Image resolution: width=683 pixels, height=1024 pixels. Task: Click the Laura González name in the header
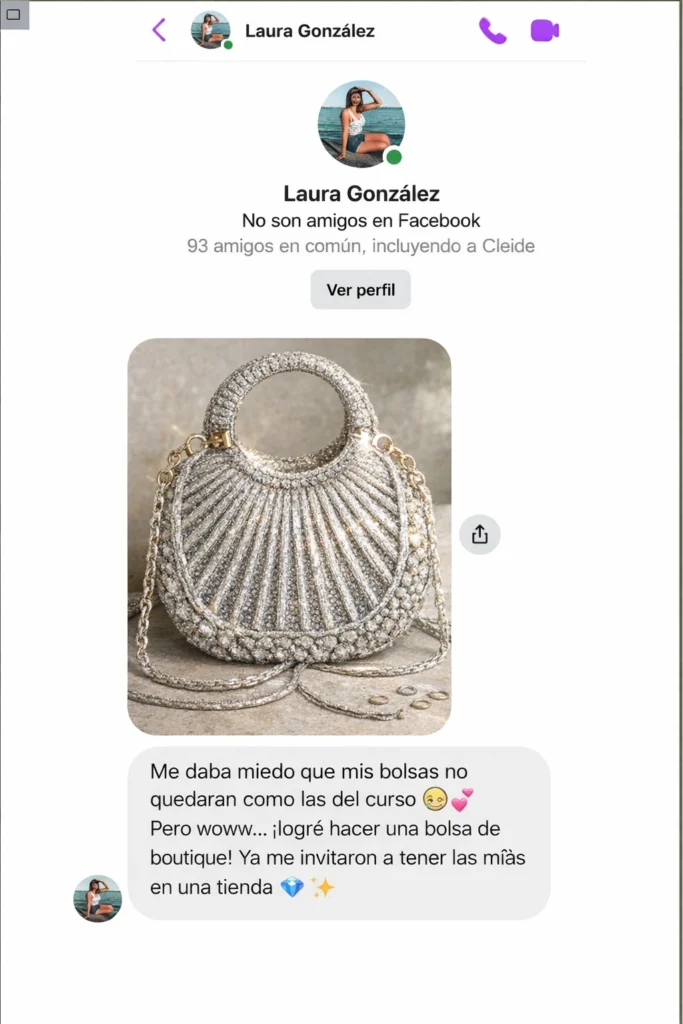pyautogui.click(x=310, y=31)
